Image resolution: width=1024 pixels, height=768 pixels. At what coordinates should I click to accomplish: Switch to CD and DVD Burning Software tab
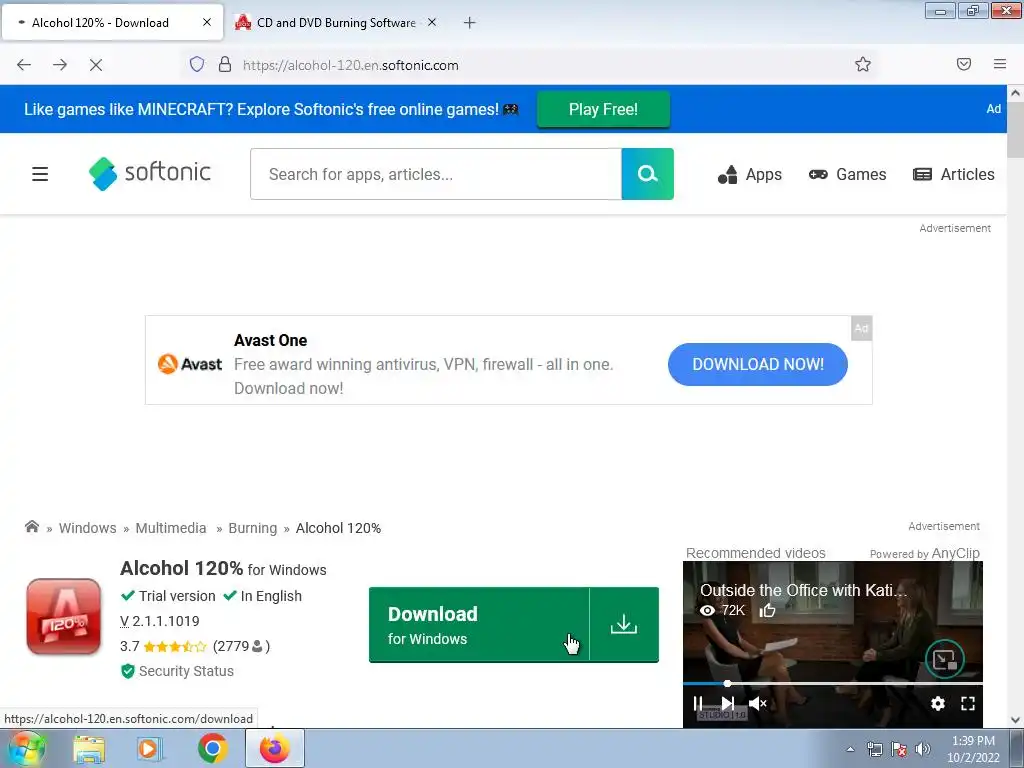pyautogui.click(x=336, y=22)
